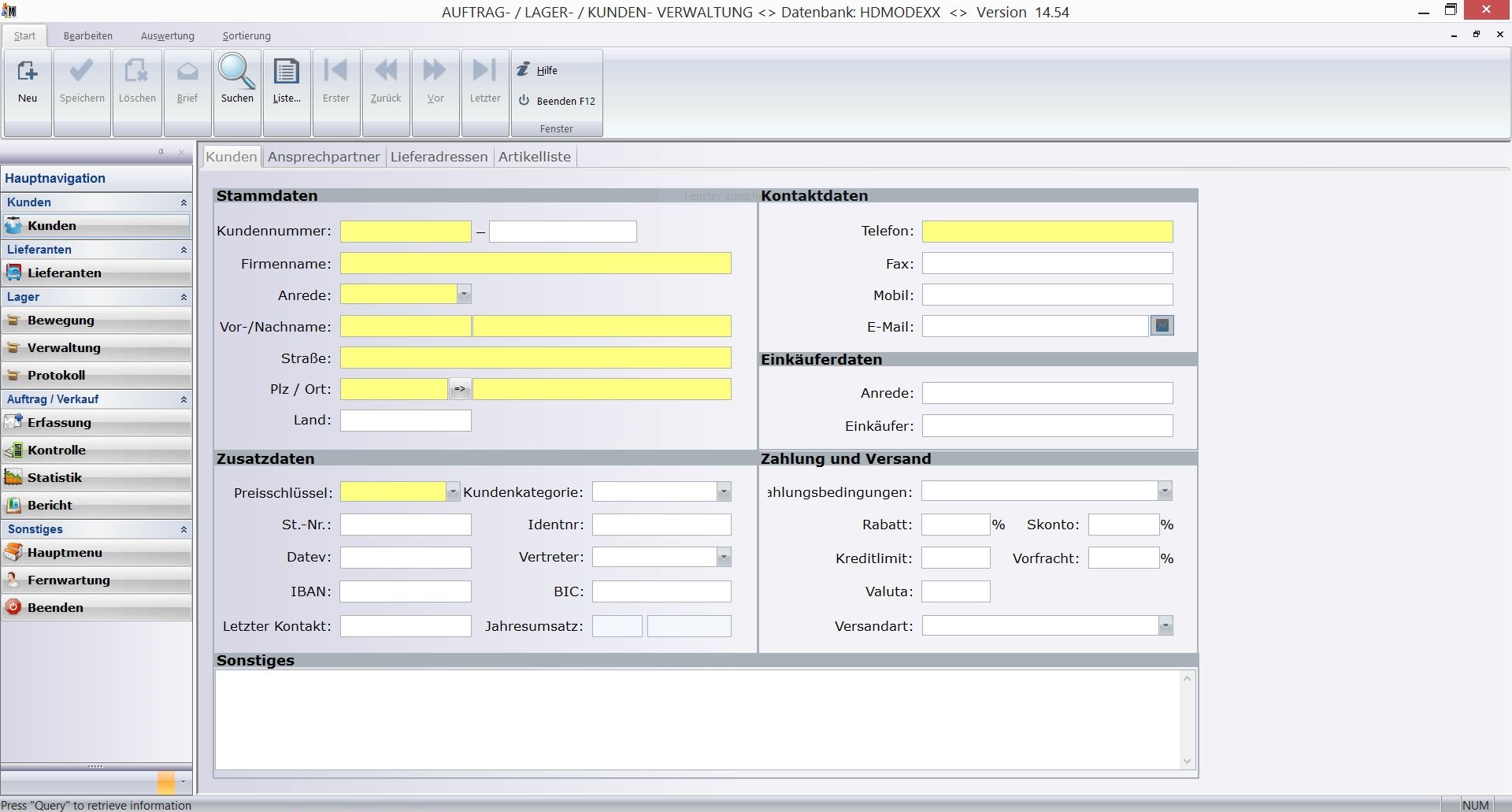Open Lieferanten in the navigation

tap(65, 273)
